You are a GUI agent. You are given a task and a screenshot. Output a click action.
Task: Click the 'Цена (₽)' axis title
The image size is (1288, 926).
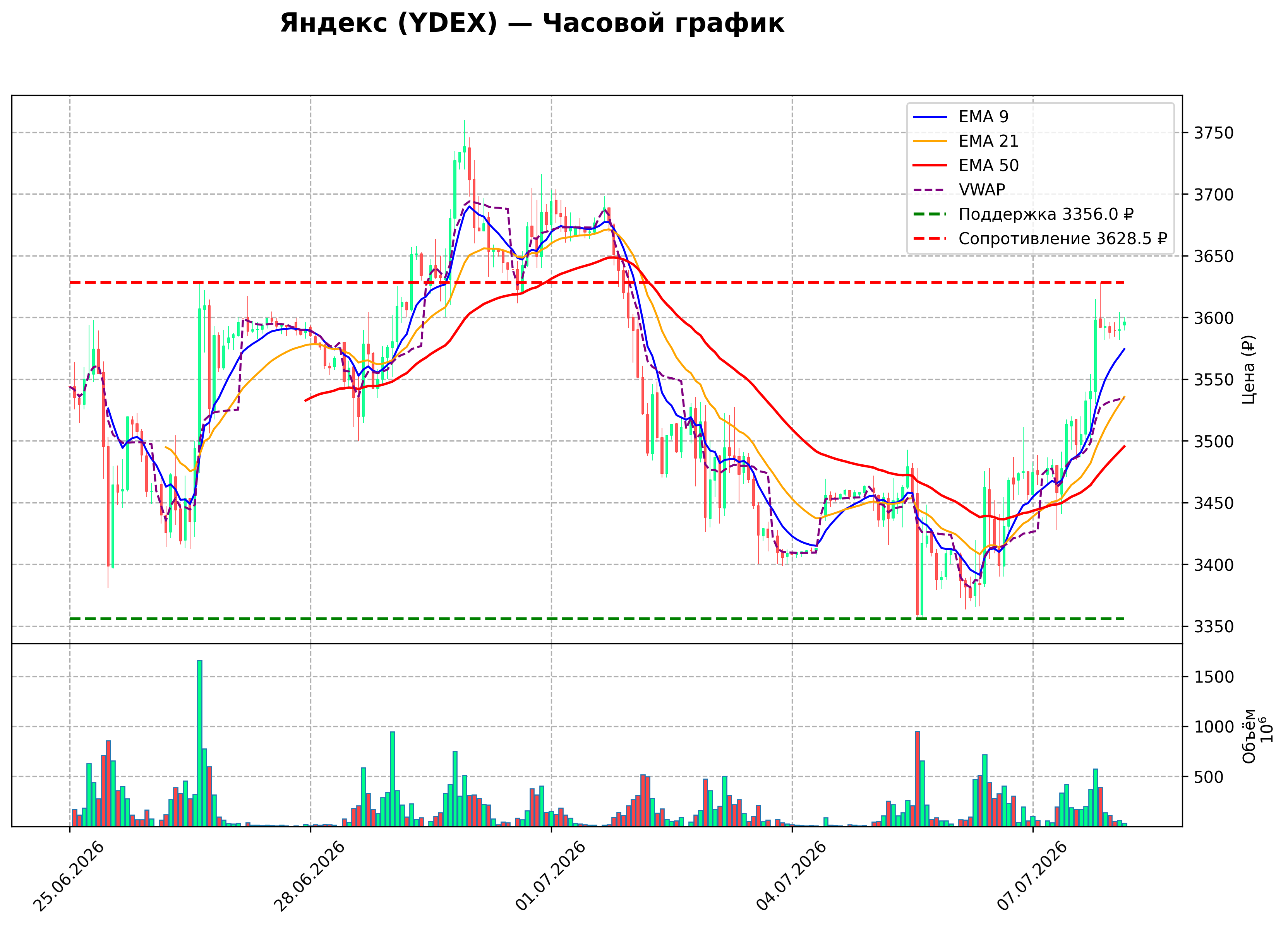coord(1248,370)
